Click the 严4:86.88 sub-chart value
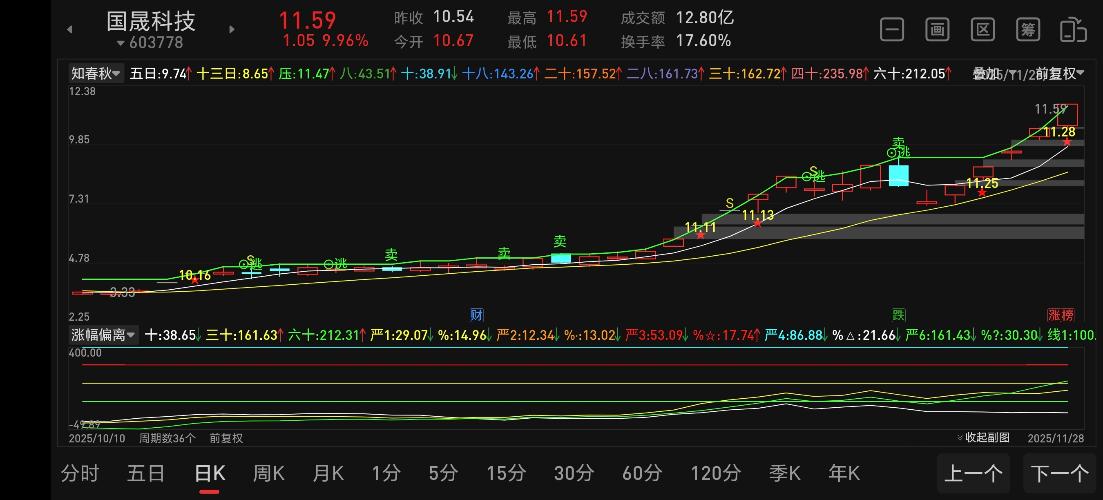 point(798,335)
